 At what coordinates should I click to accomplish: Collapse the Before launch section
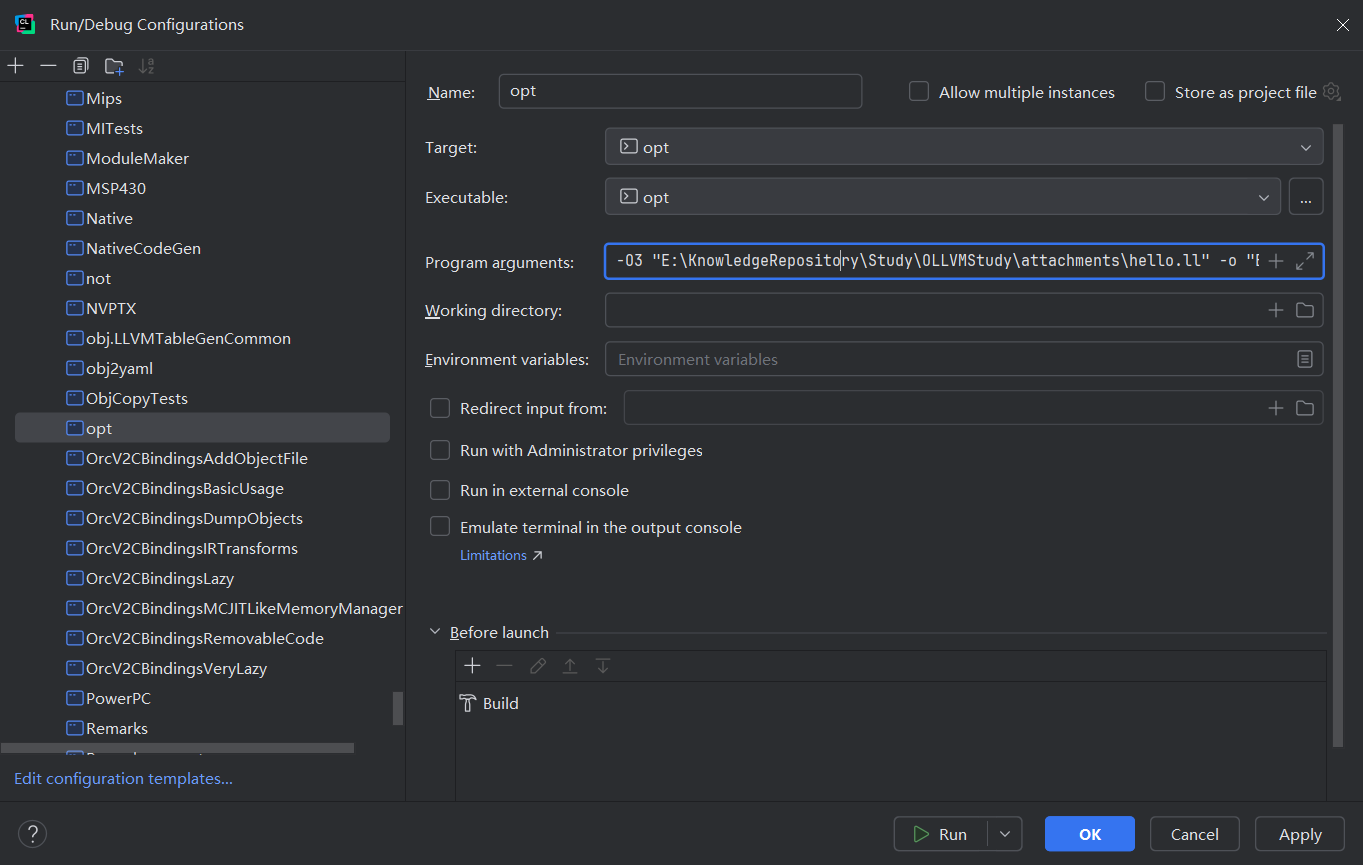coord(435,632)
